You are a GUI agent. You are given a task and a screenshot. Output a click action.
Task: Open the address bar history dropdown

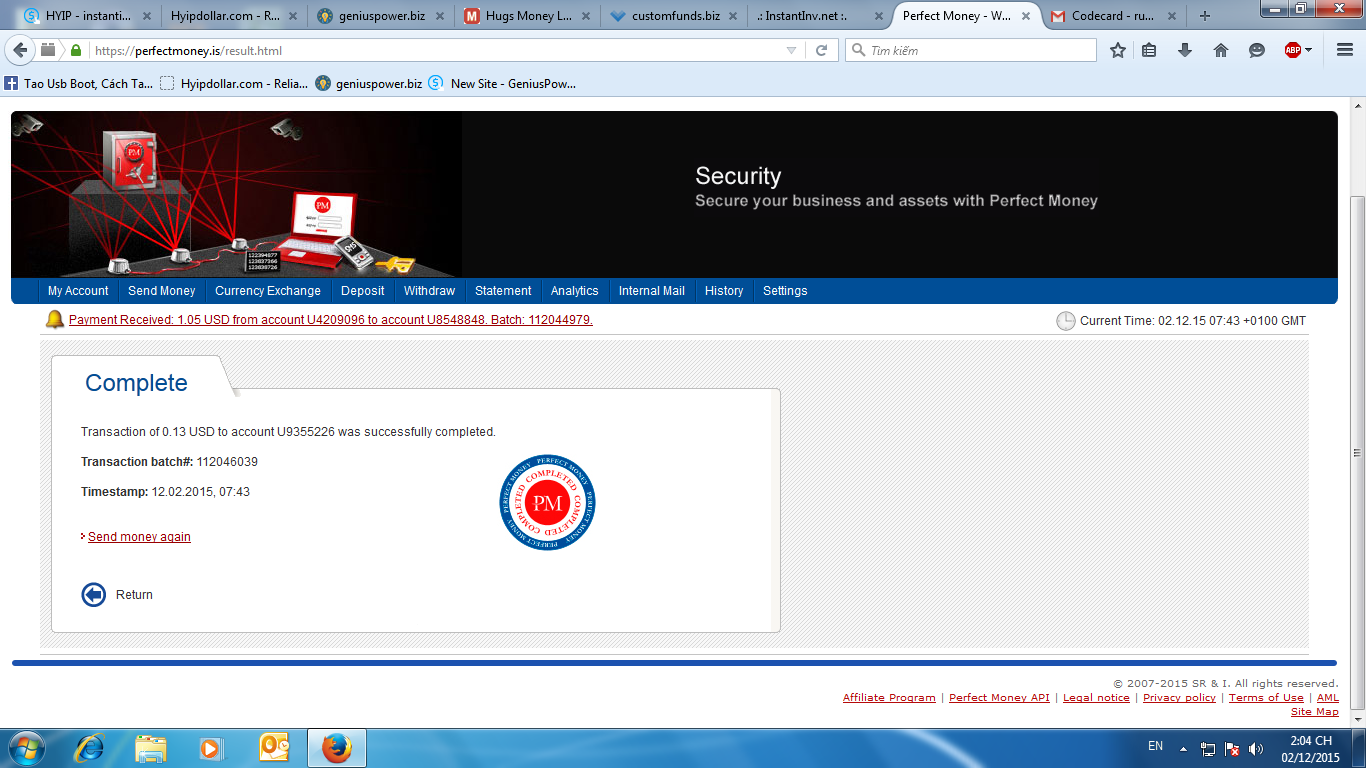click(x=791, y=50)
